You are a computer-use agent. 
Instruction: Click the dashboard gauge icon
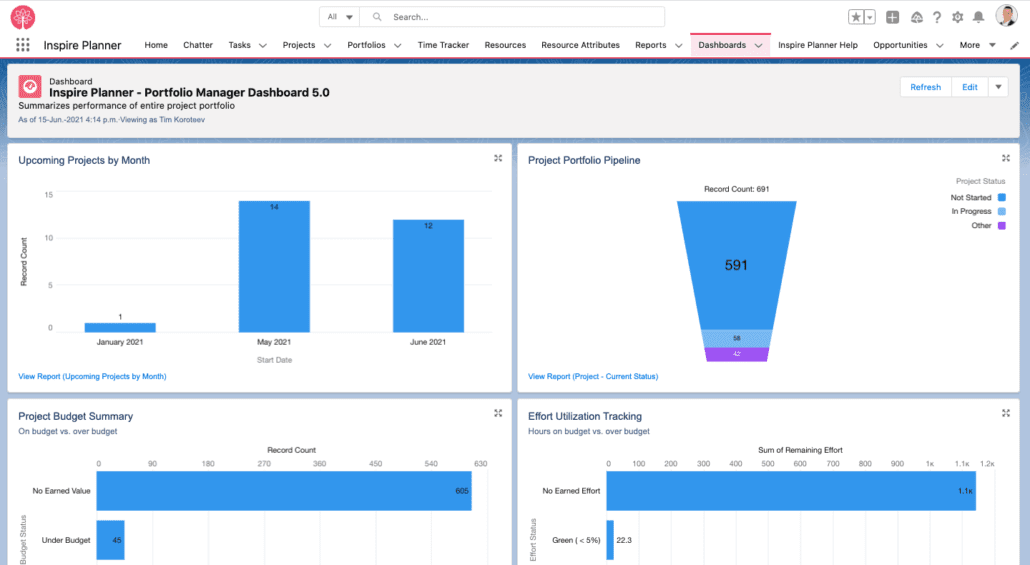pyautogui.click(x=30, y=87)
